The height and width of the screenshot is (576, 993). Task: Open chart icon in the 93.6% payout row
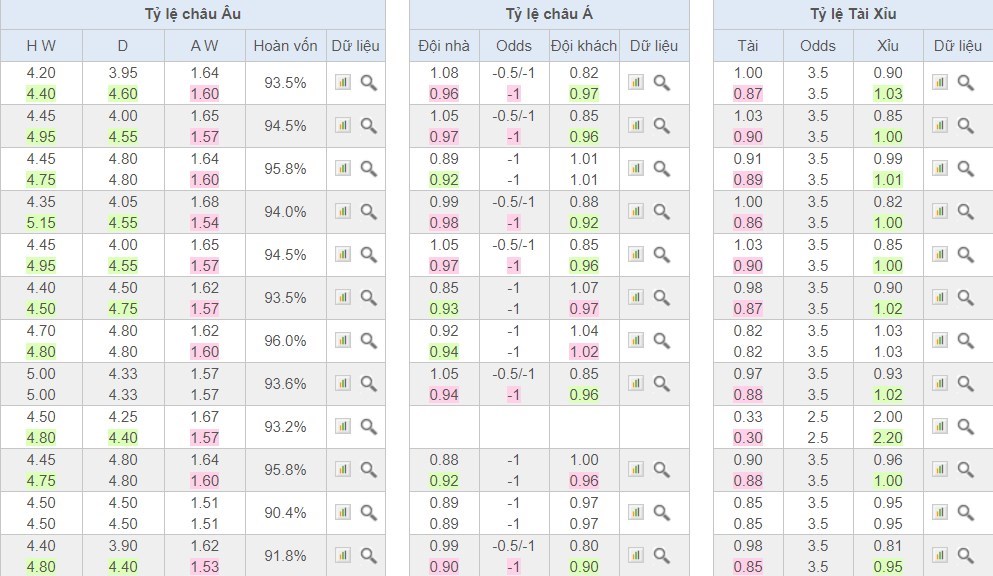click(343, 383)
